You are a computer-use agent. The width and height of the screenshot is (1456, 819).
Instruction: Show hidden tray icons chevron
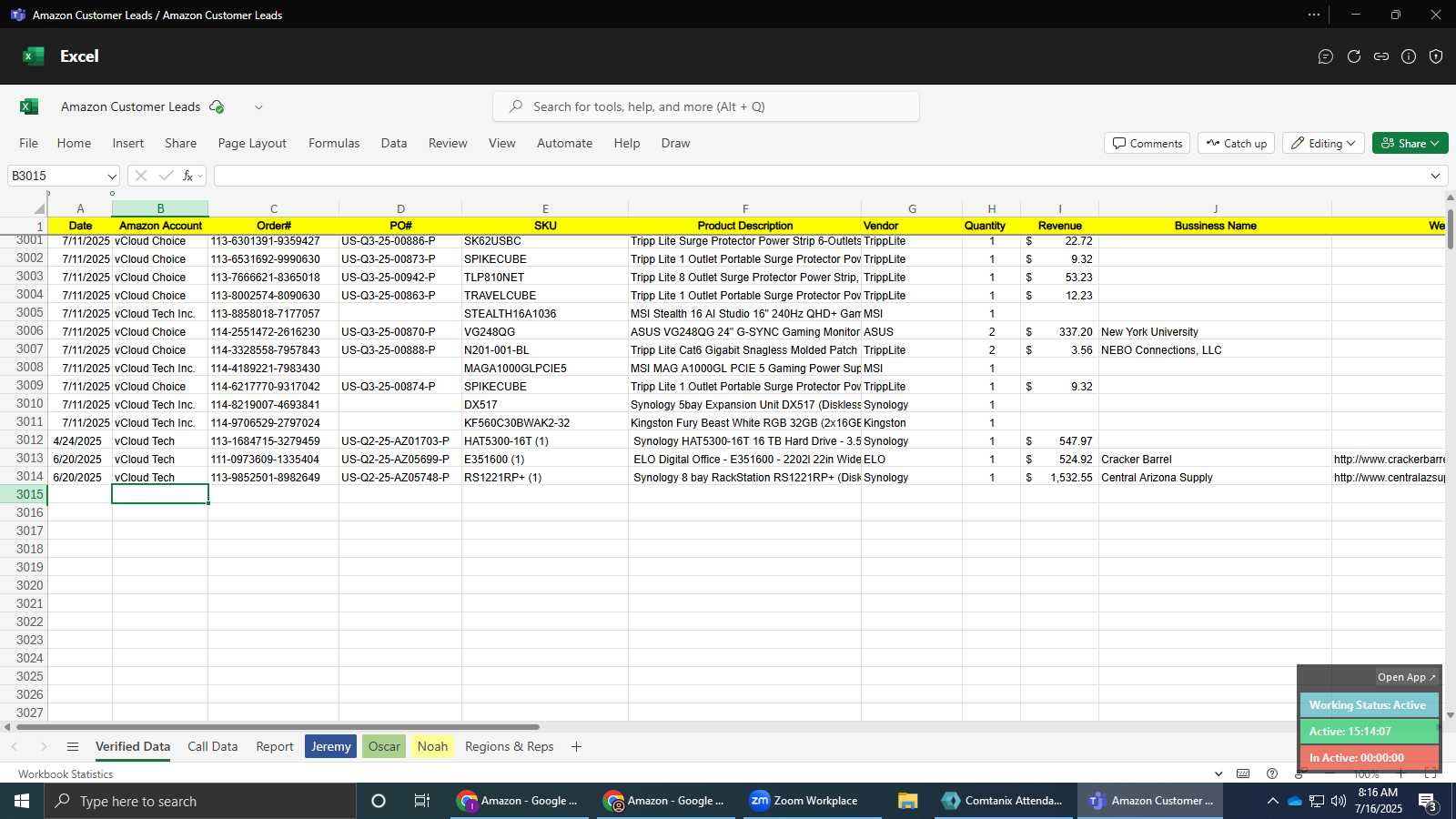click(x=1272, y=801)
